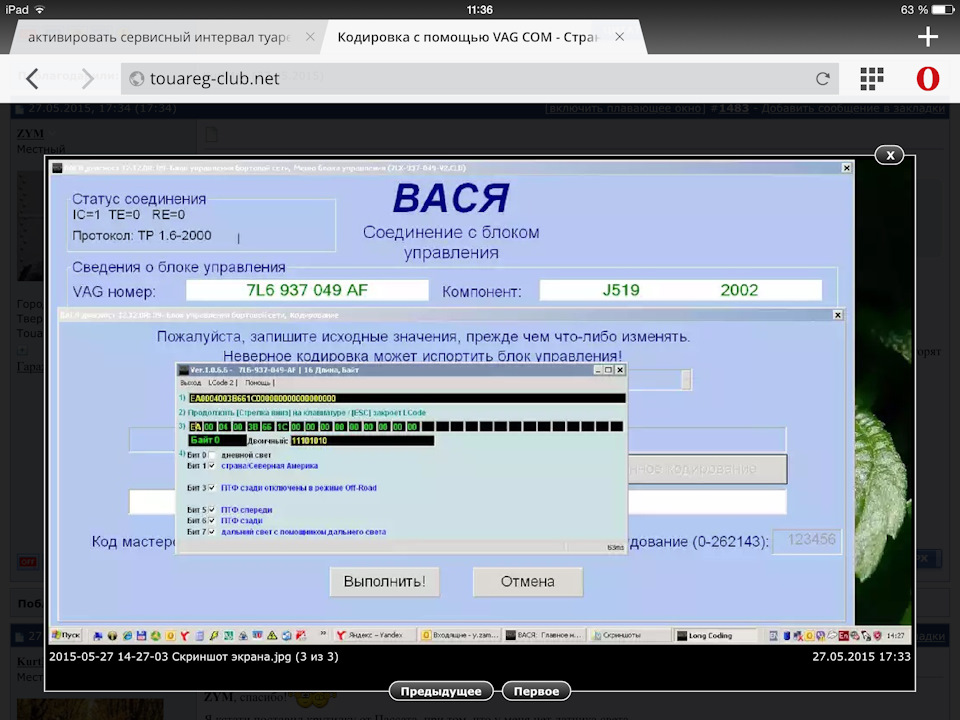Close the image lightbox with X
This screenshot has height=720, width=960.
click(888, 155)
